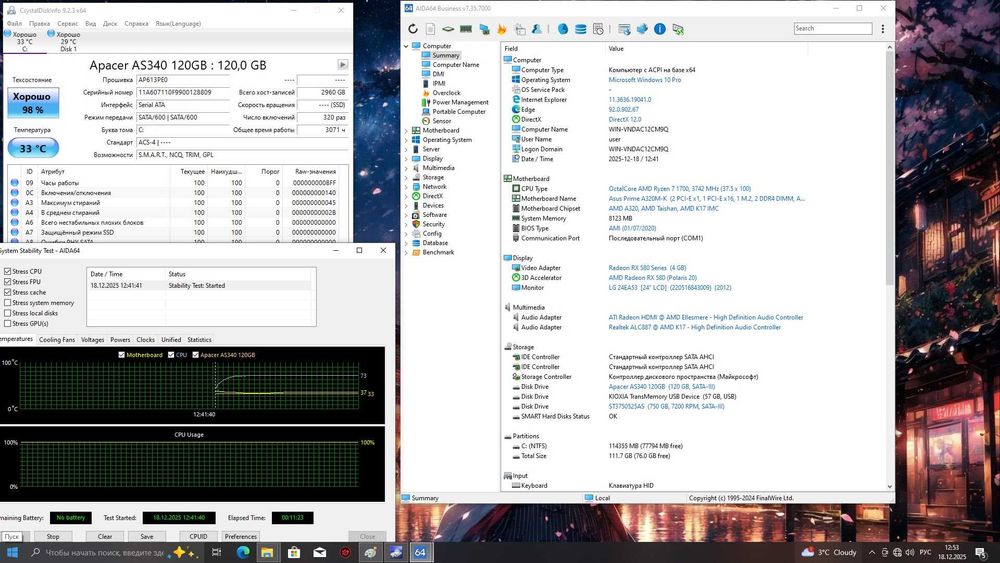Click the Refresh icon in AIDA64 toolbar

click(x=413, y=29)
